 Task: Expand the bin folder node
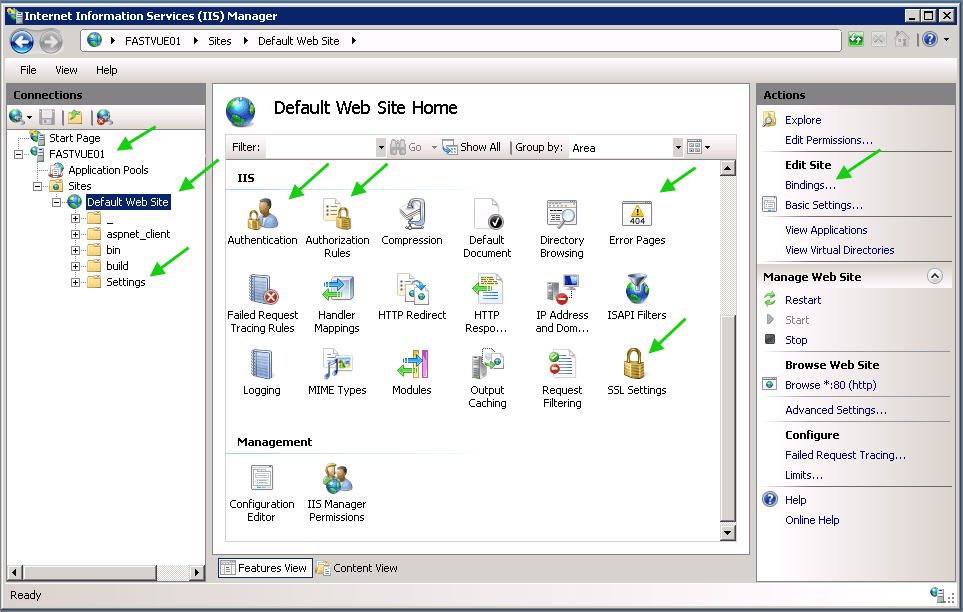tap(75, 250)
